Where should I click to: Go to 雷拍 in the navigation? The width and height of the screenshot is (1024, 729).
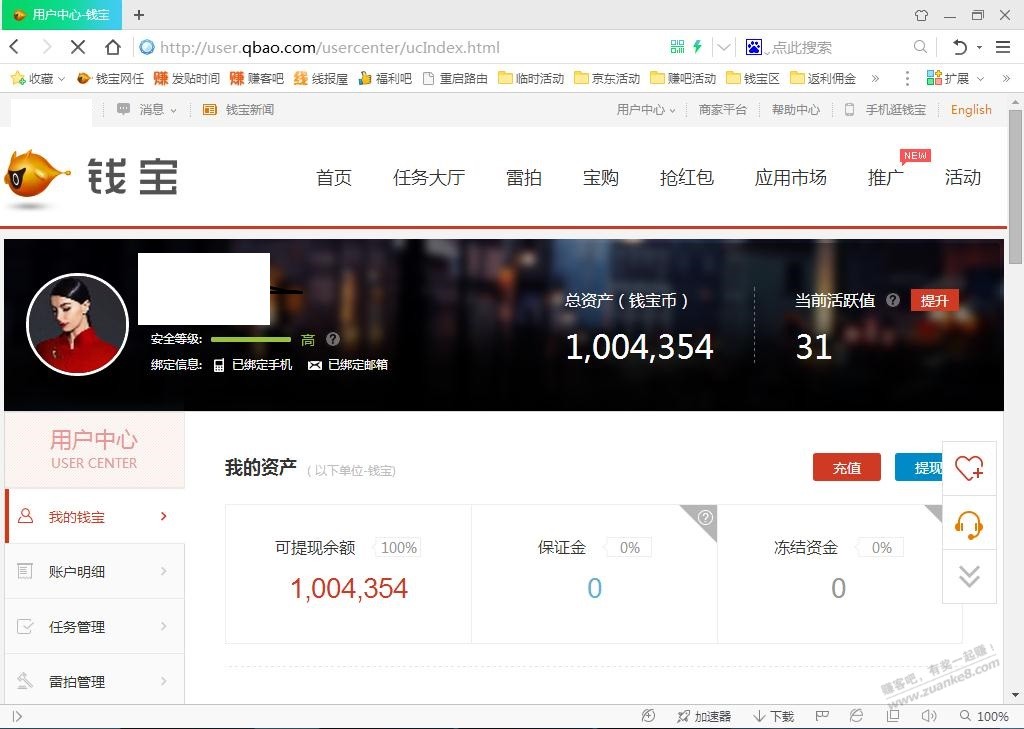[524, 178]
